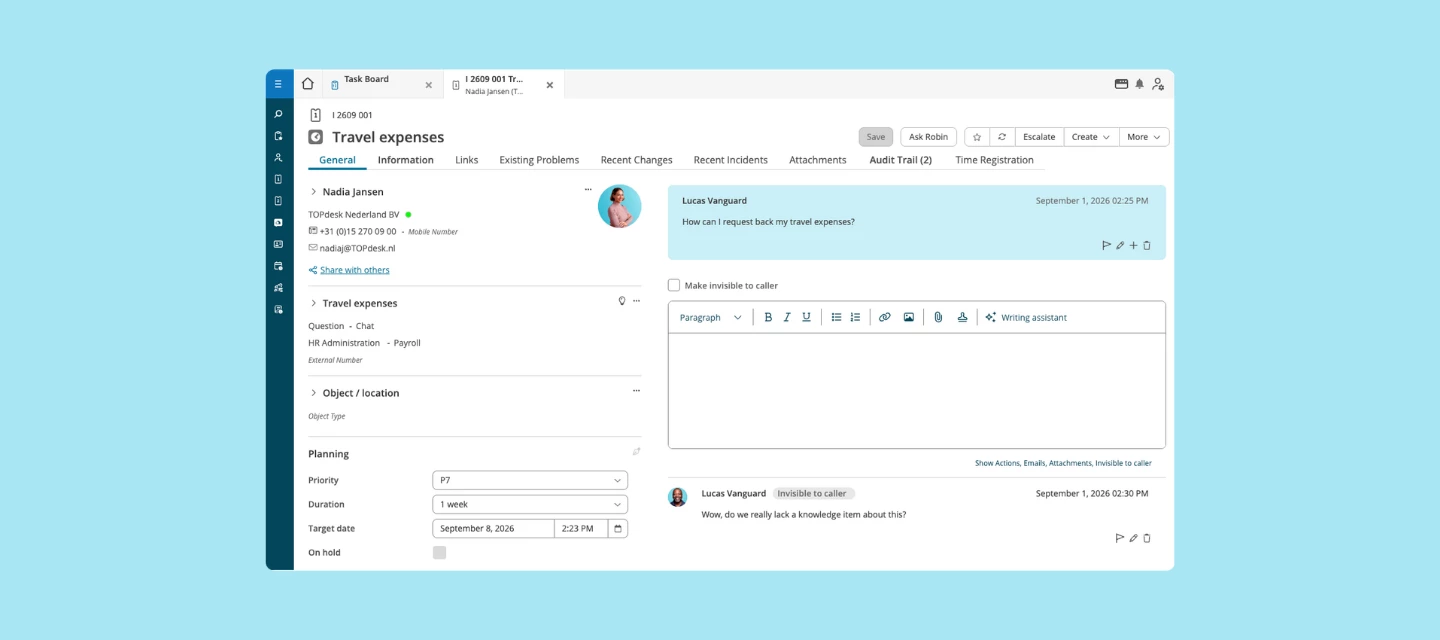The image size is (1440, 640).
Task: Switch to the Task Board tab
Action: (381, 84)
